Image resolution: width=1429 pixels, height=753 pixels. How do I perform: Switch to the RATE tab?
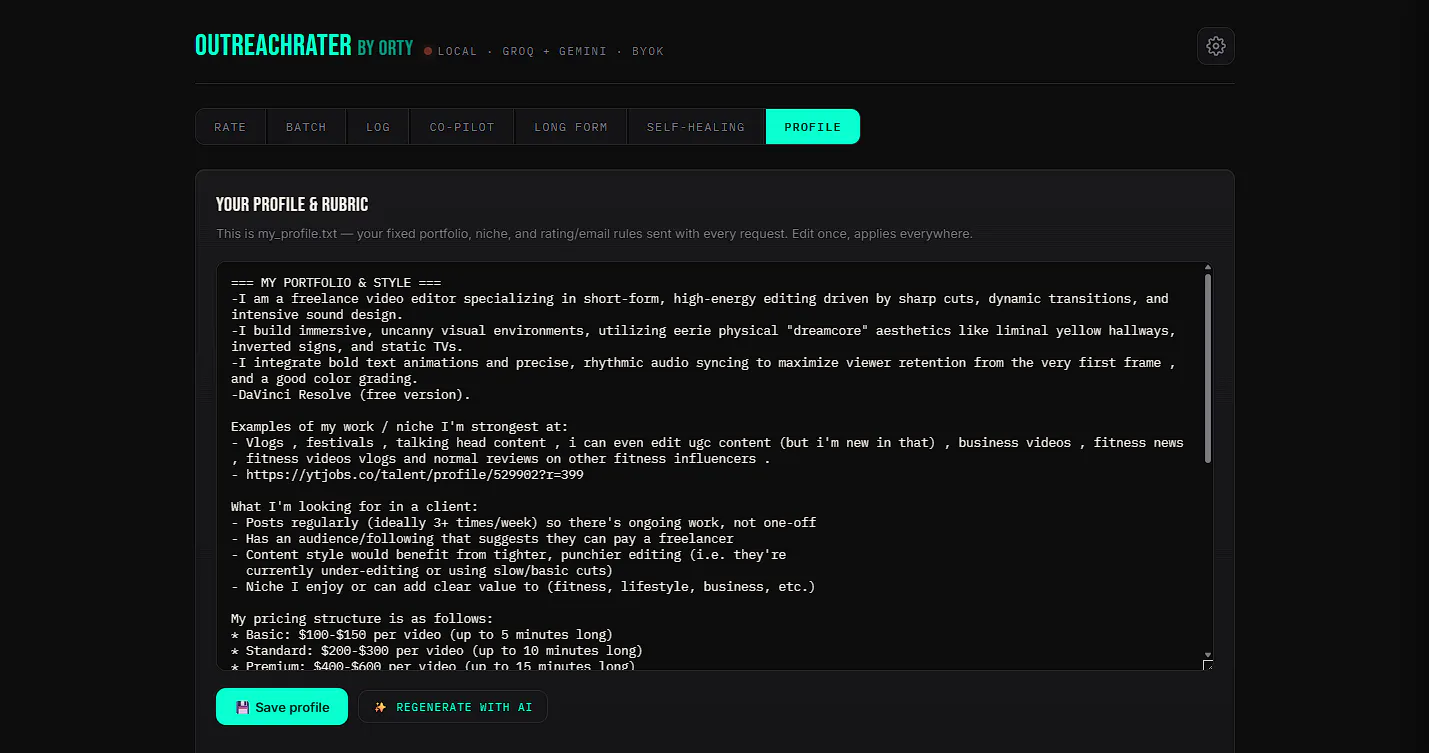pos(230,127)
